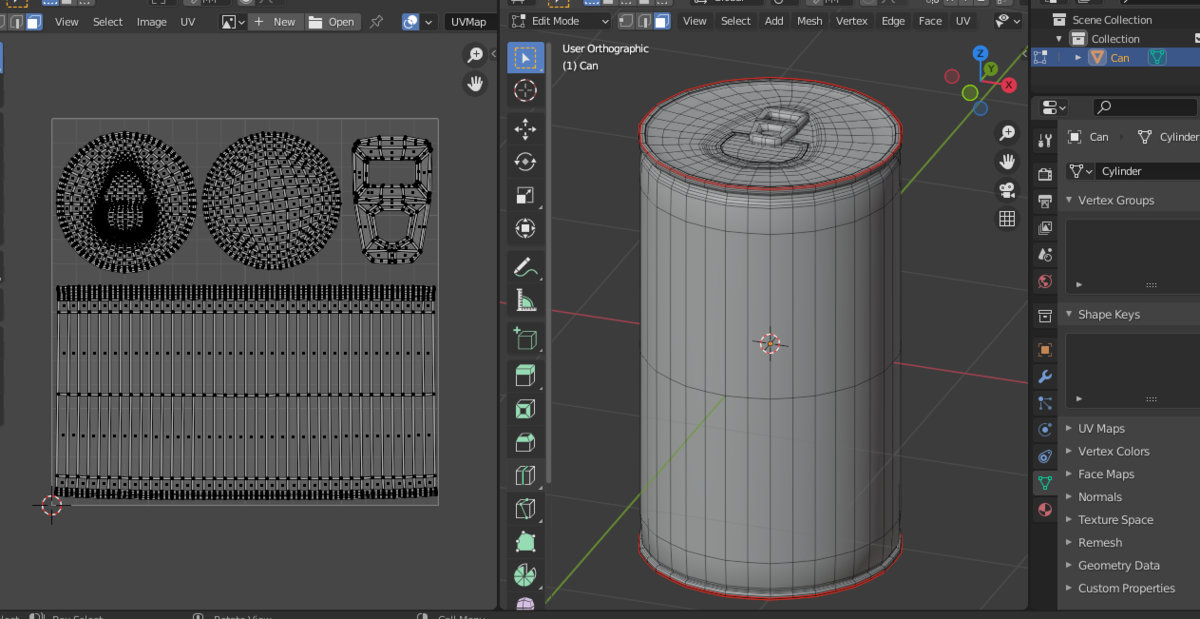This screenshot has width=1200, height=619.
Task: Toggle camera view in the 3D viewport
Action: pos(1007,190)
